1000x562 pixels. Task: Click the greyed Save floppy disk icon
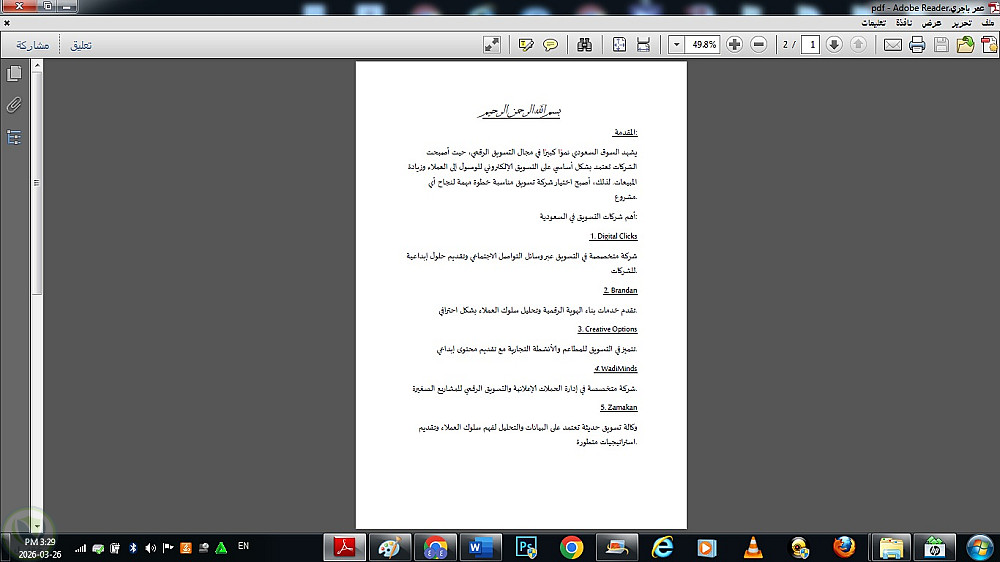coord(941,45)
